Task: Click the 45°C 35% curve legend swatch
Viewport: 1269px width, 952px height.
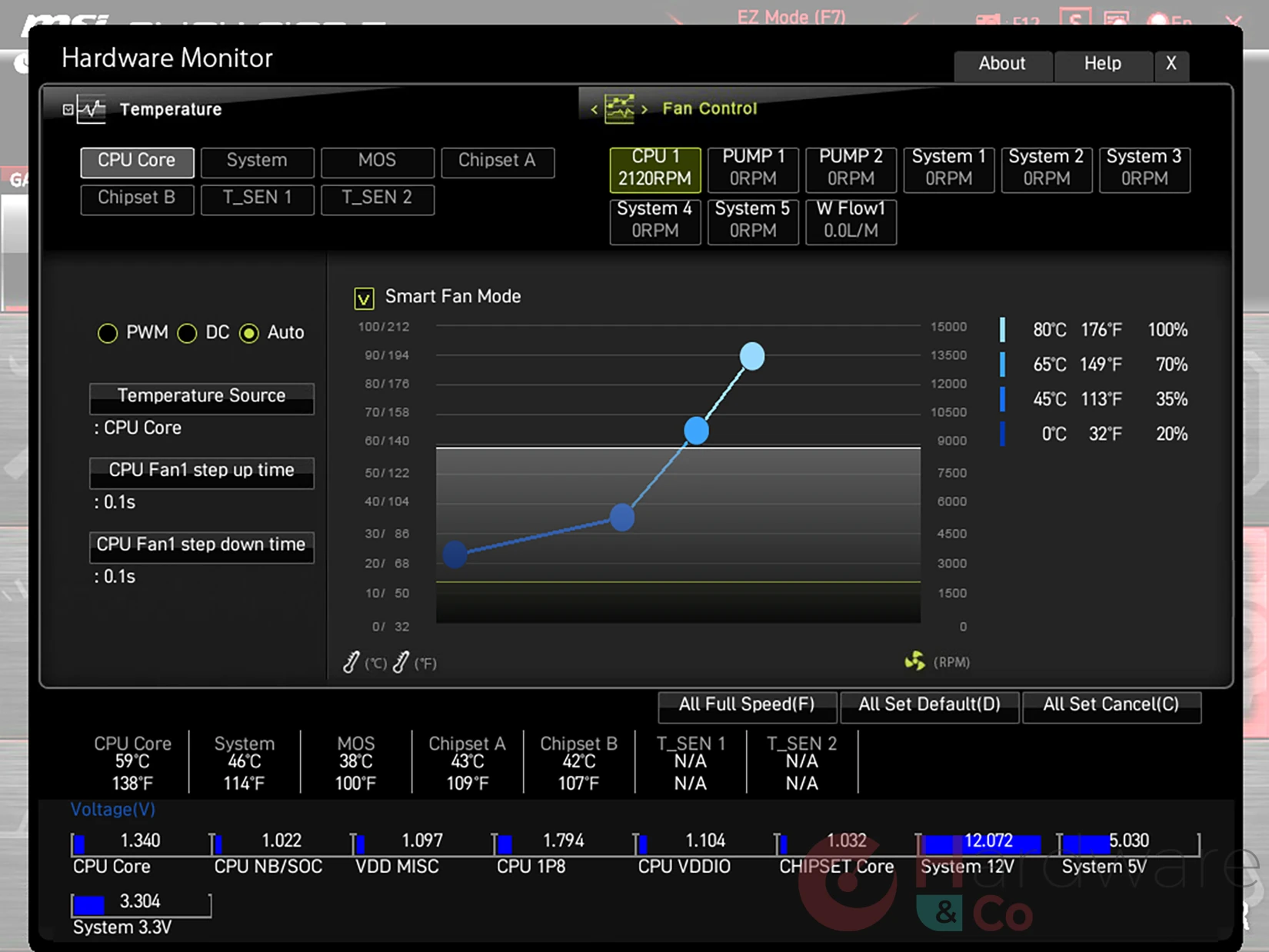Action: click(x=1002, y=399)
